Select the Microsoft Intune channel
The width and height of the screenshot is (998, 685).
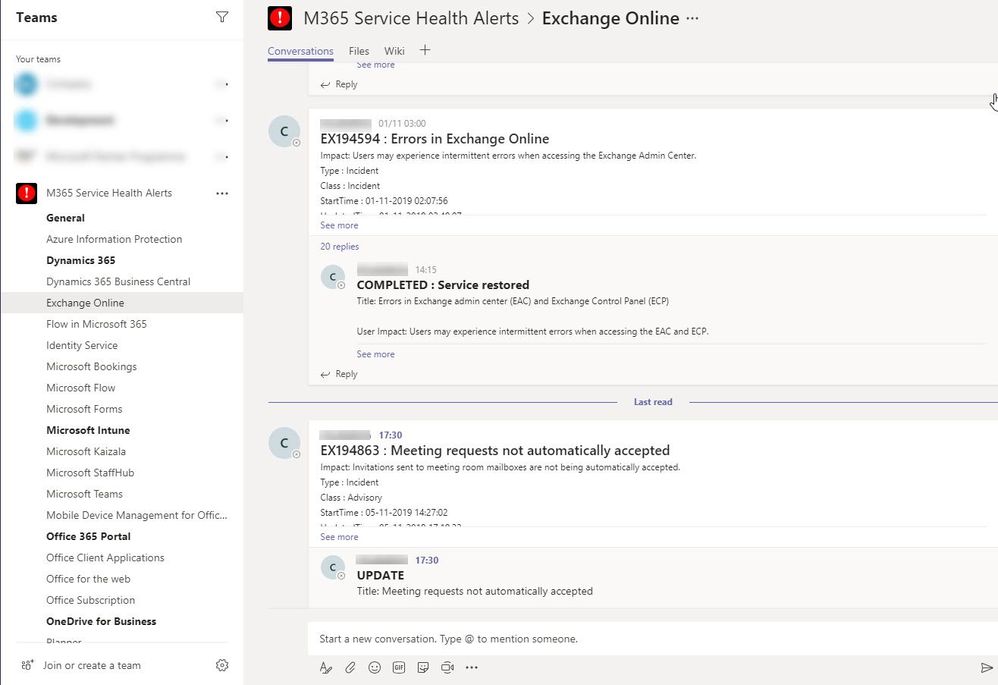(x=90, y=430)
